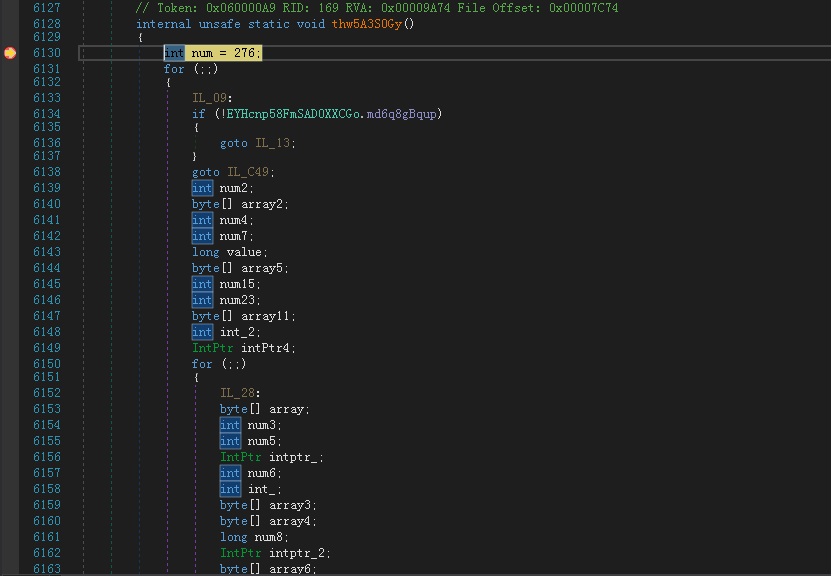Select variable intPtr4
831x576 pixels.
click(x=266, y=348)
